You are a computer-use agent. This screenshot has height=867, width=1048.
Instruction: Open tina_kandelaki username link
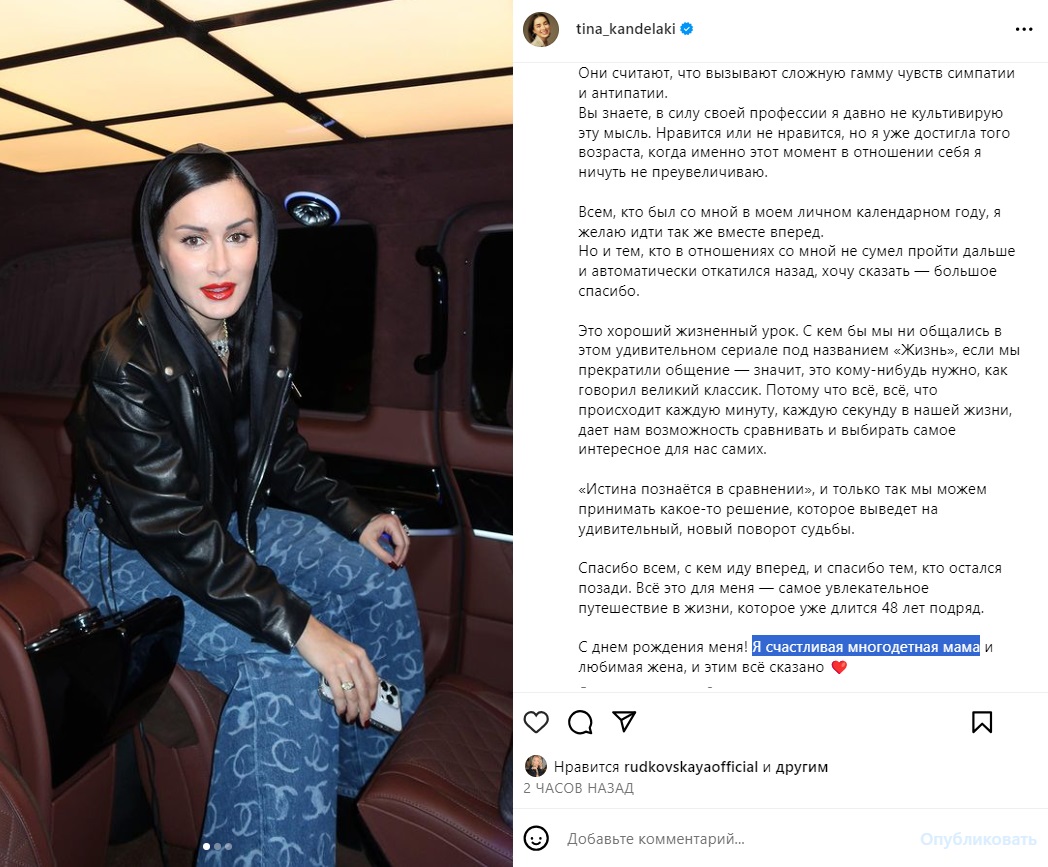(x=626, y=29)
